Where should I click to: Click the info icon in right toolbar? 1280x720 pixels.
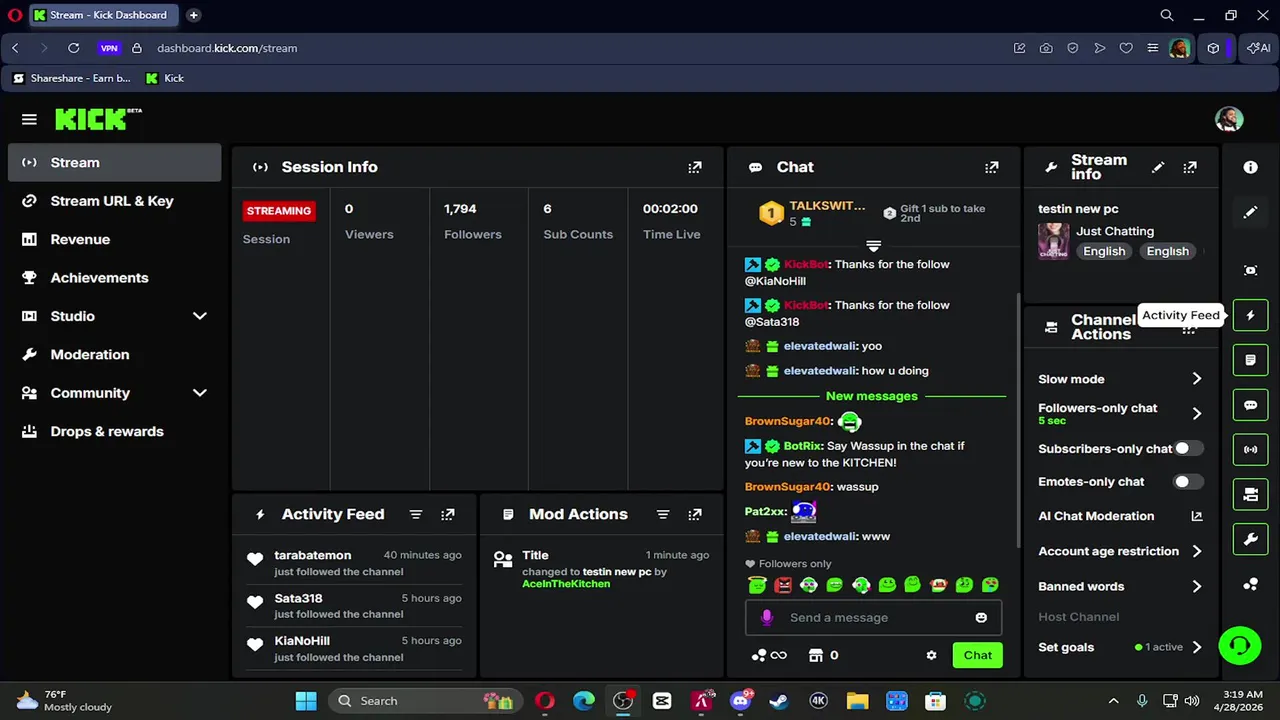[1250, 167]
